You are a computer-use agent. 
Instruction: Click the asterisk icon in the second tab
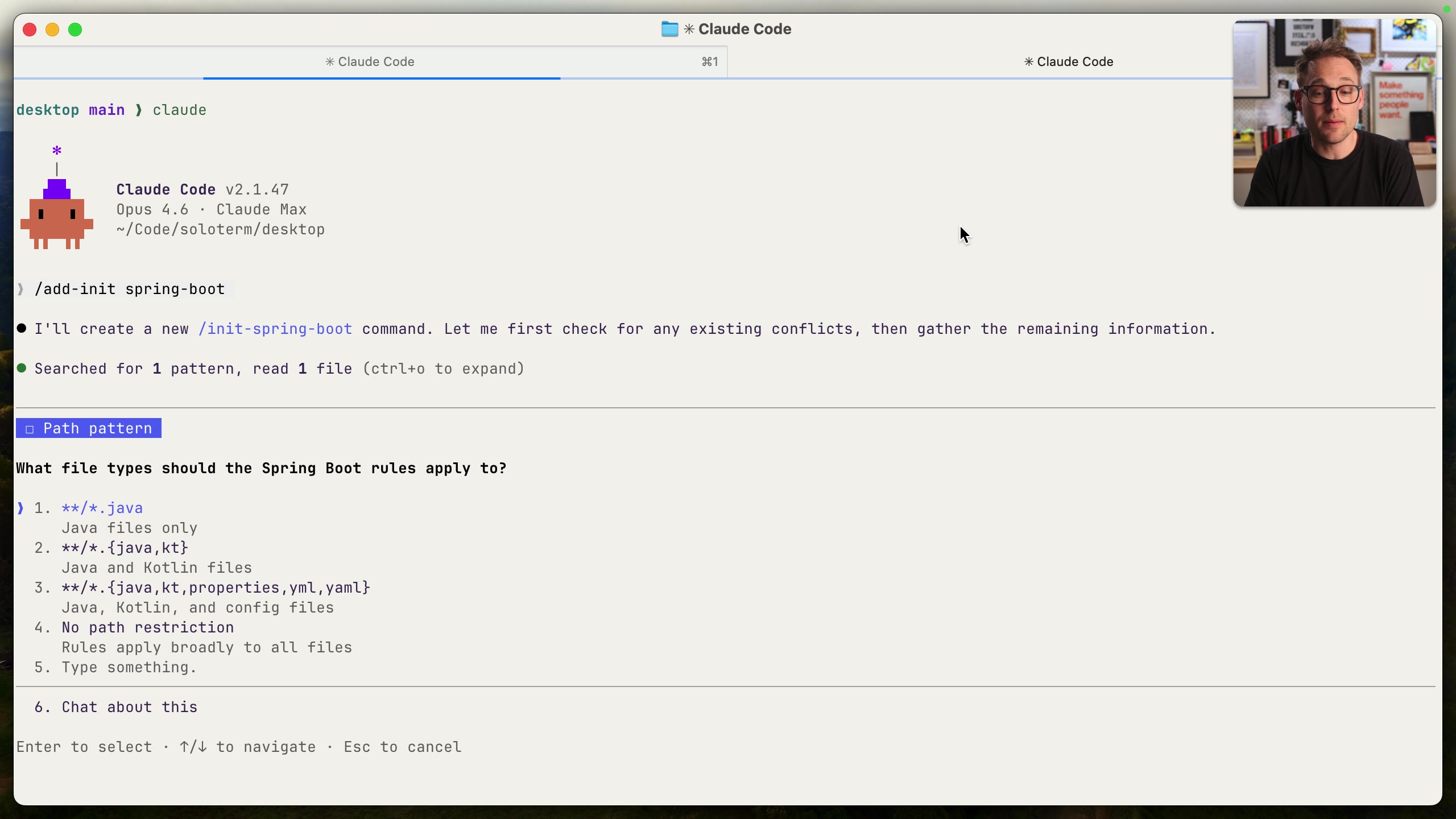pyautogui.click(x=1028, y=61)
